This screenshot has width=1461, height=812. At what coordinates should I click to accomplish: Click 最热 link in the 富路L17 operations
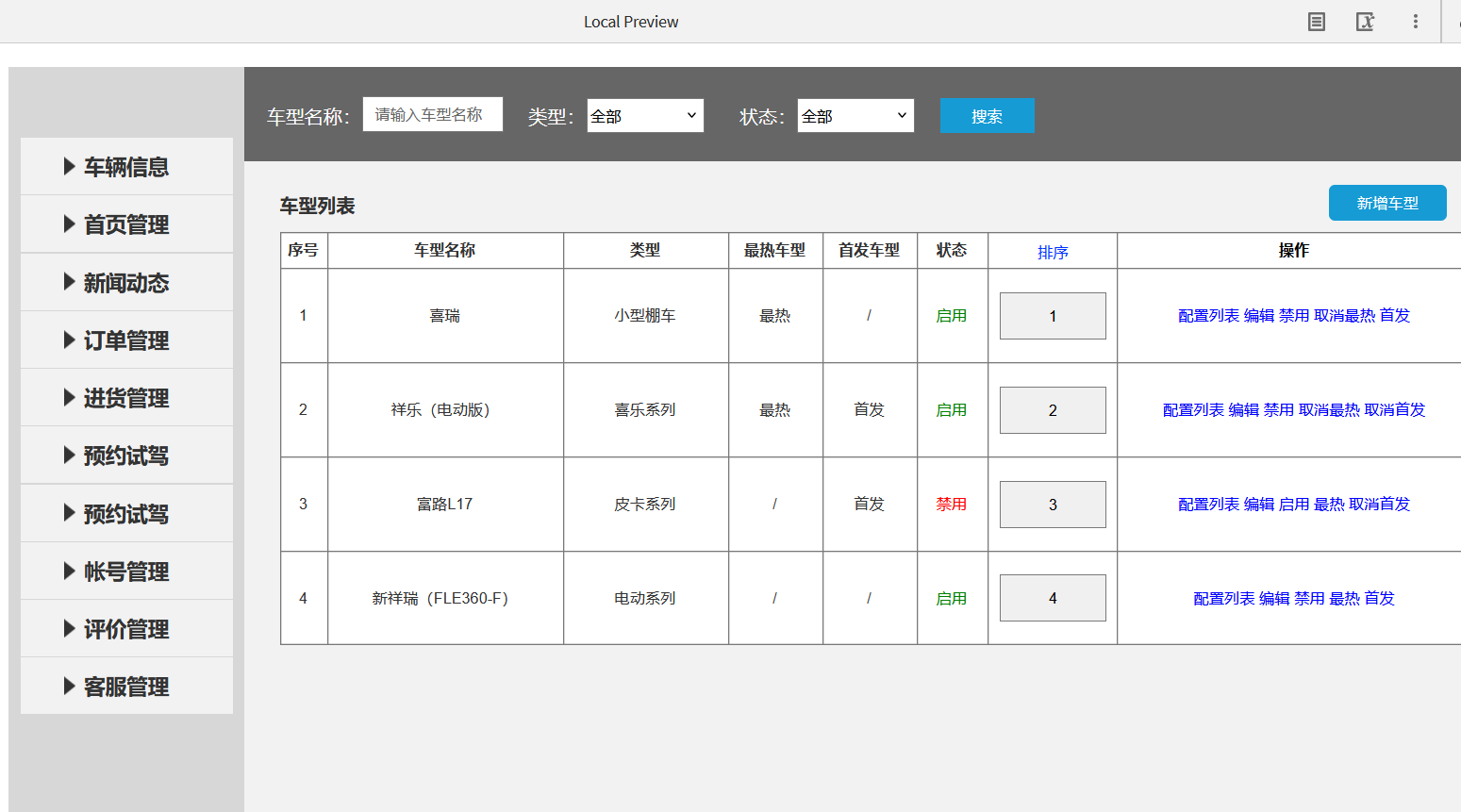1329,505
